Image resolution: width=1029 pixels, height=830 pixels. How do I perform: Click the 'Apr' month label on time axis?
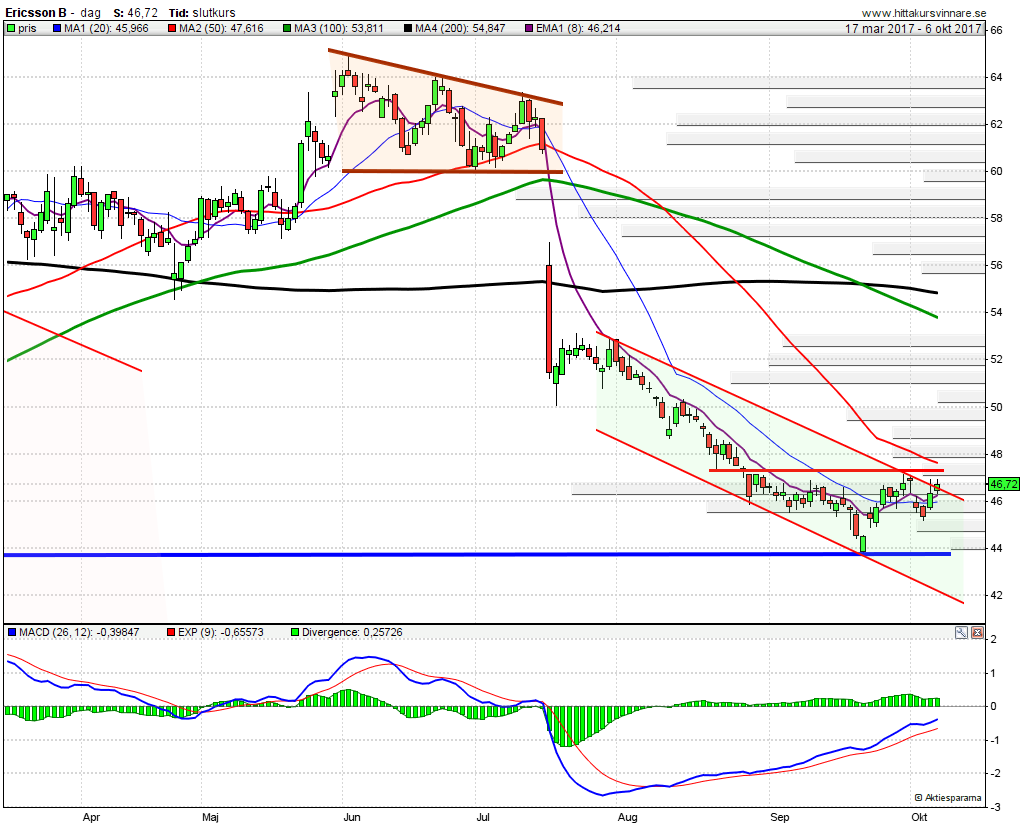(91, 818)
